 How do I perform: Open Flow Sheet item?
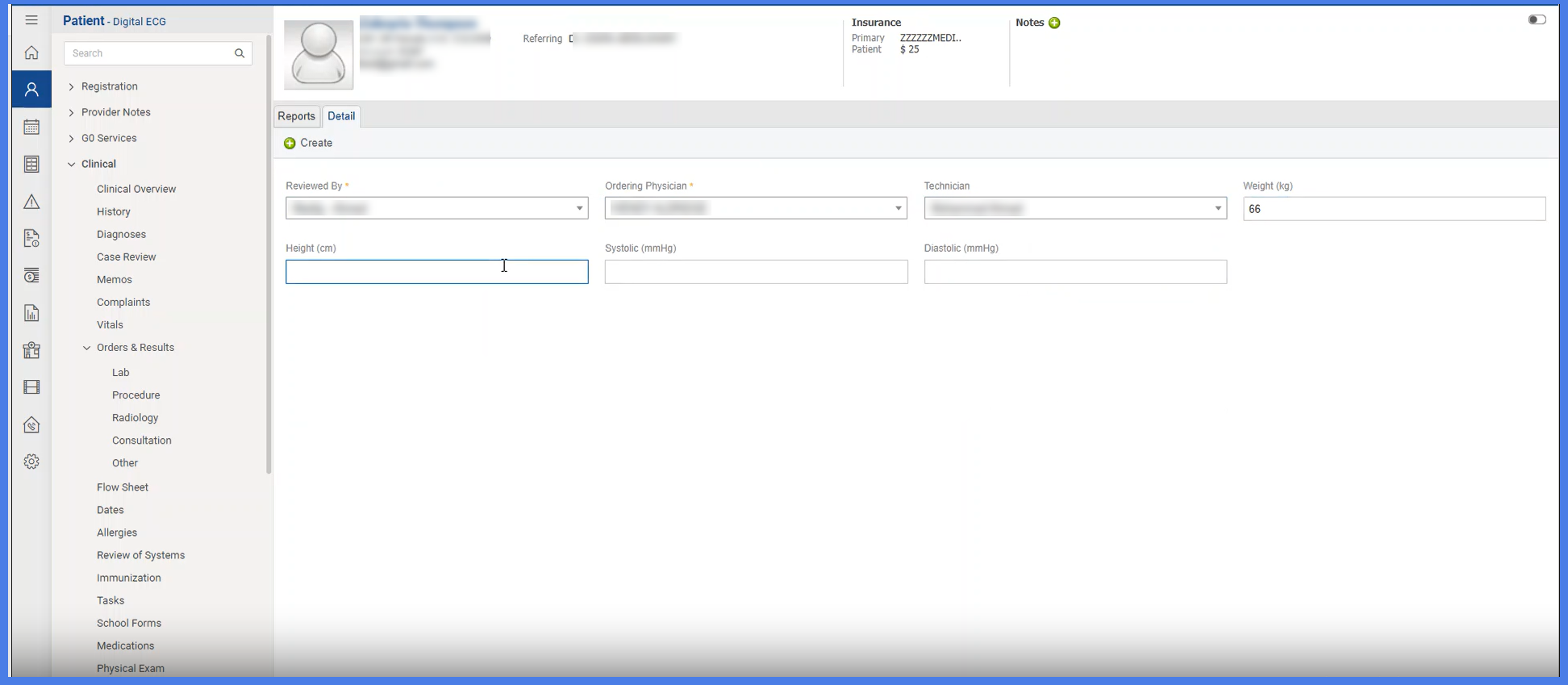point(123,487)
